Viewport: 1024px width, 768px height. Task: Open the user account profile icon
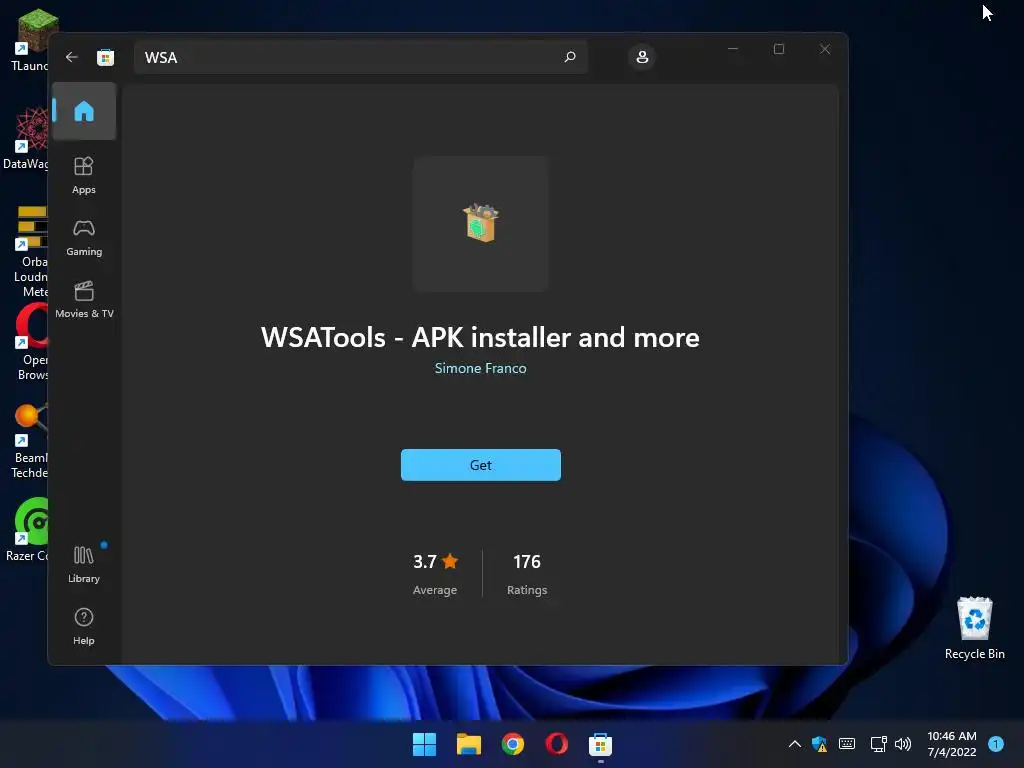[642, 57]
